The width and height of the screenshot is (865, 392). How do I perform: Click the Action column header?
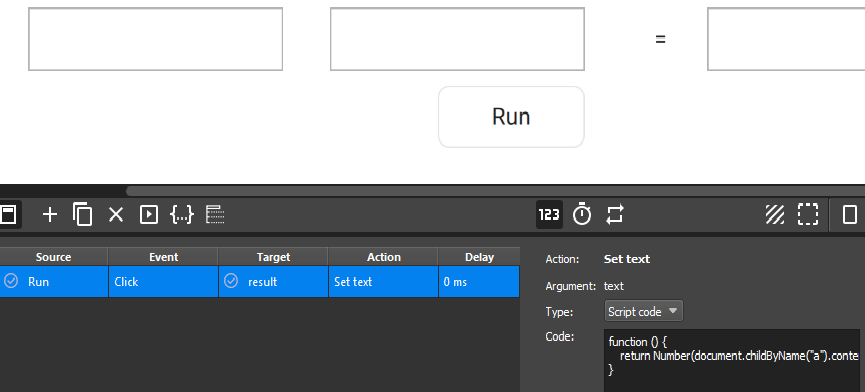[x=383, y=257]
